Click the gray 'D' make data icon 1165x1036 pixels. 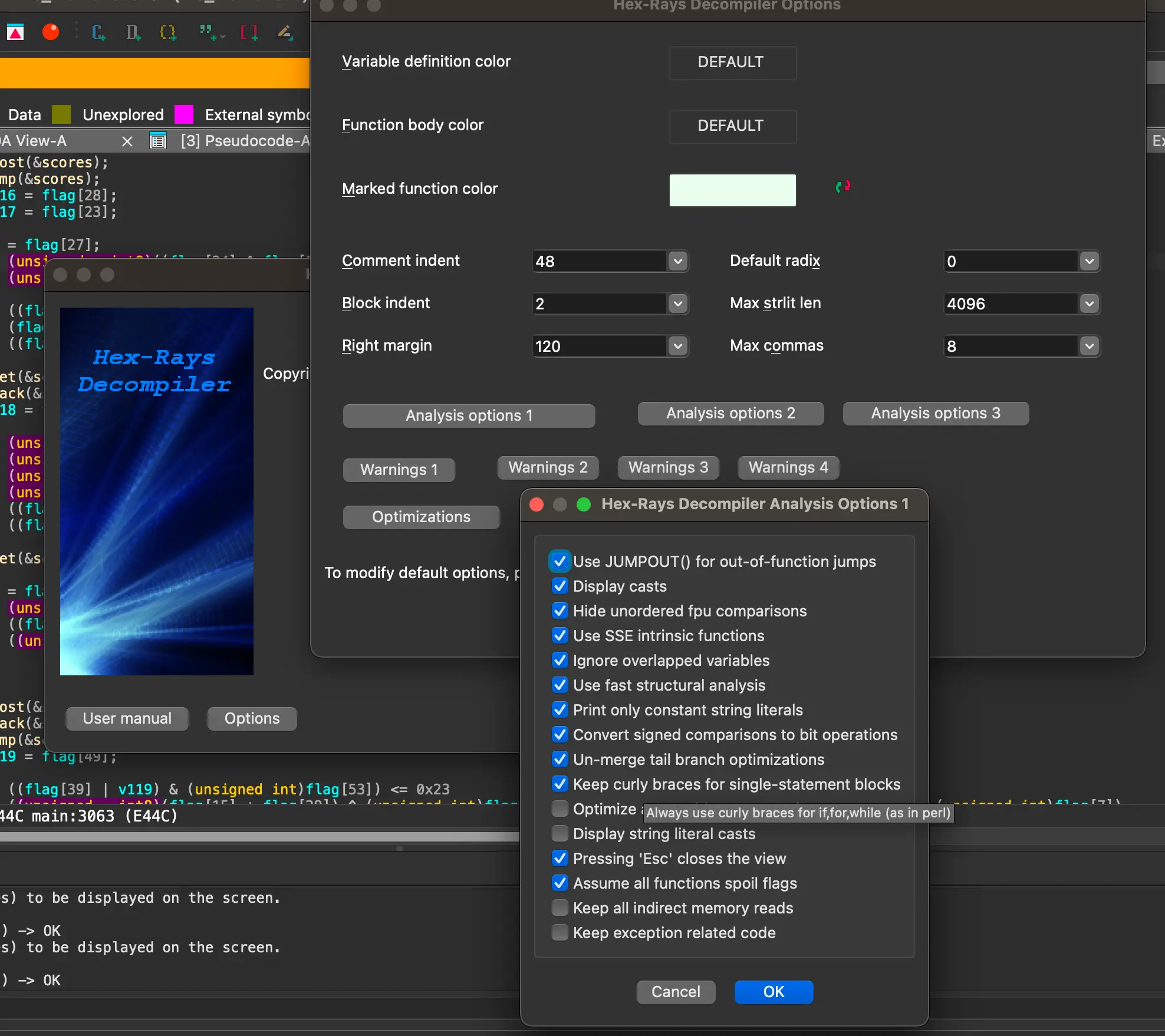133,32
